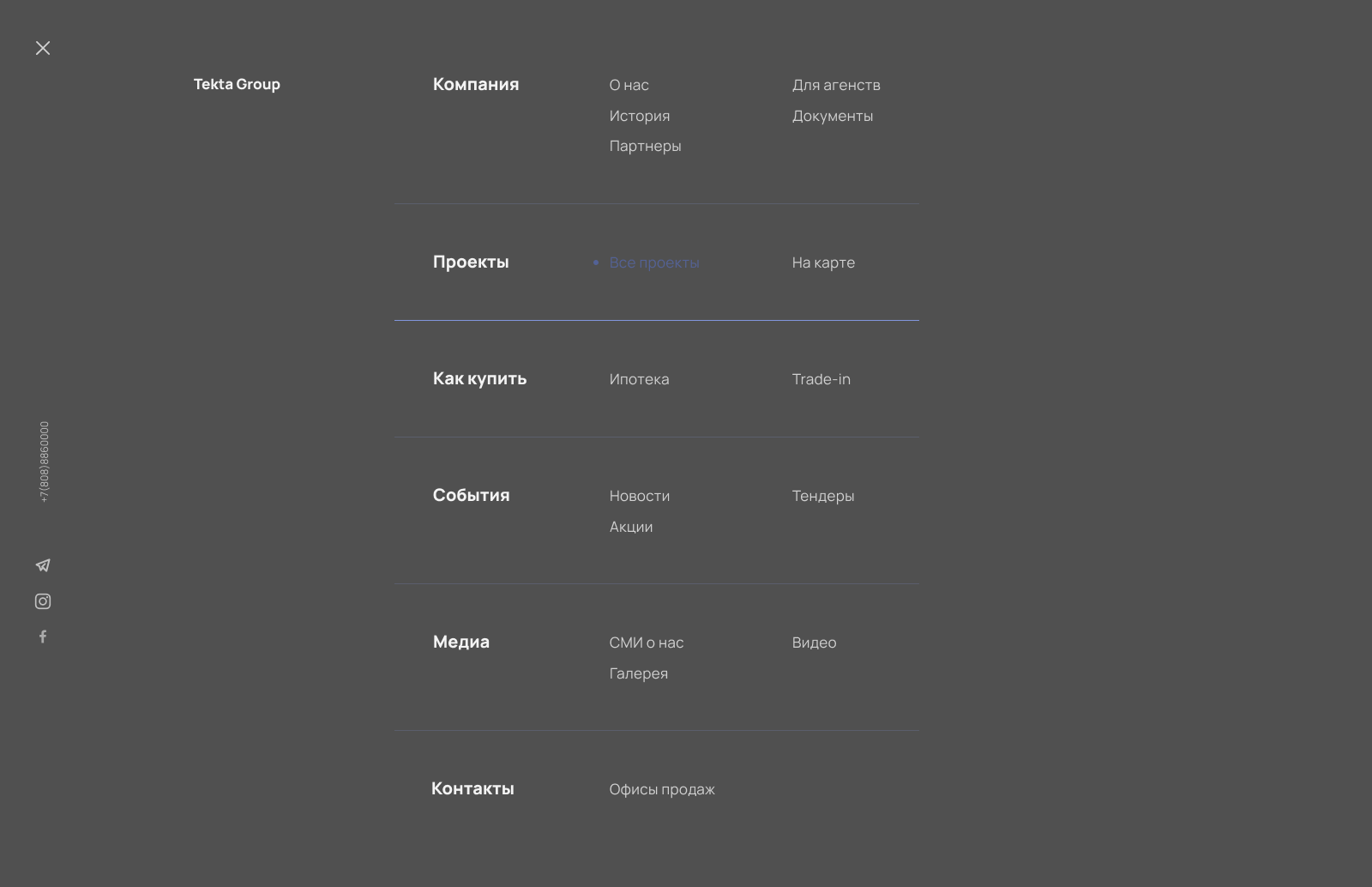This screenshot has height=887, width=1372.
Task: Open the Facebook social icon
Action: [x=43, y=637]
